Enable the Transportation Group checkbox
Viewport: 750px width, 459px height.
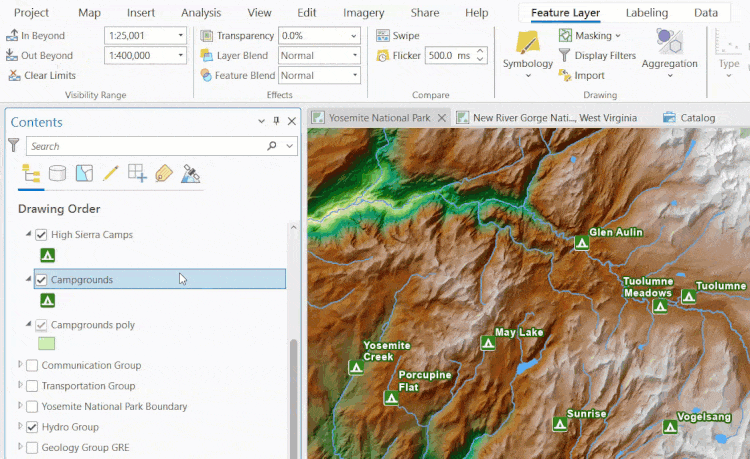pyautogui.click(x=32, y=386)
